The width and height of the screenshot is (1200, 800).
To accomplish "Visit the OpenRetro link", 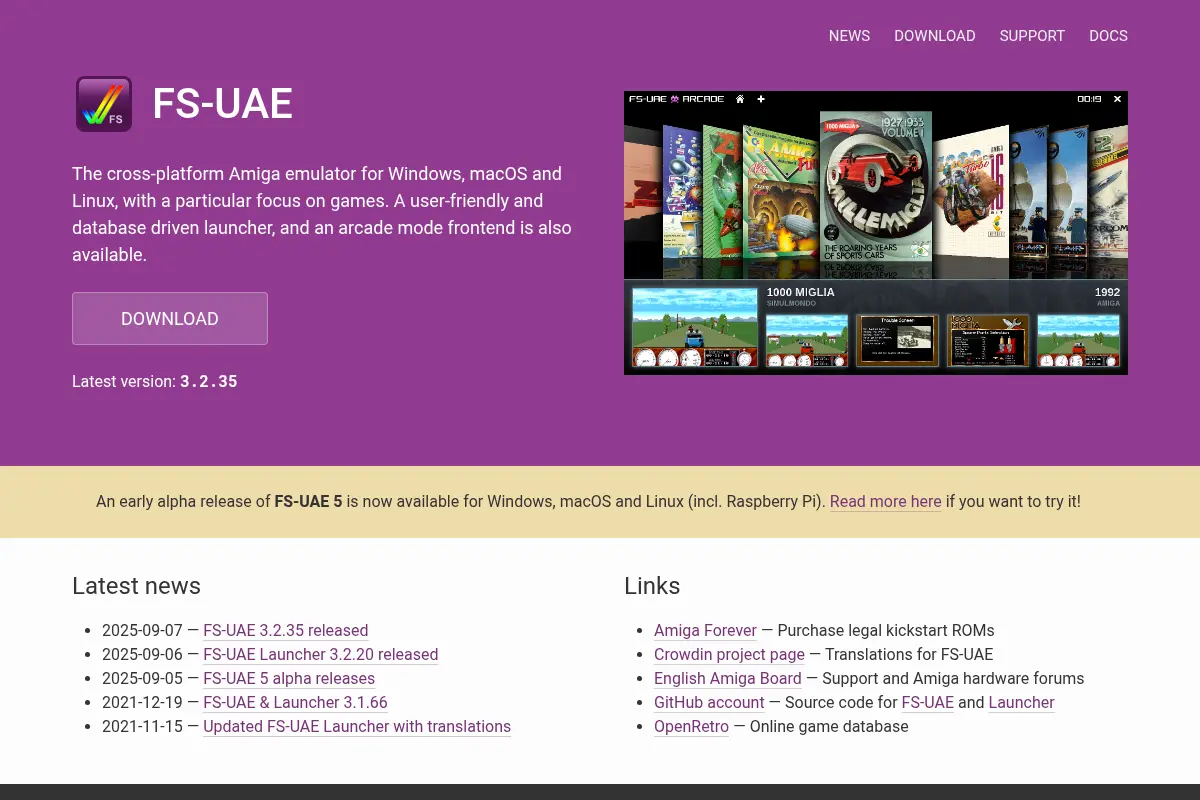I will [691, 727].
